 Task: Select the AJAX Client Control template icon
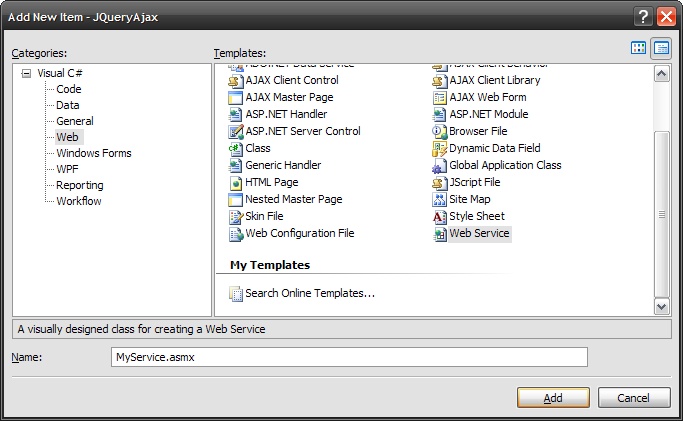(x=236, y=81)
